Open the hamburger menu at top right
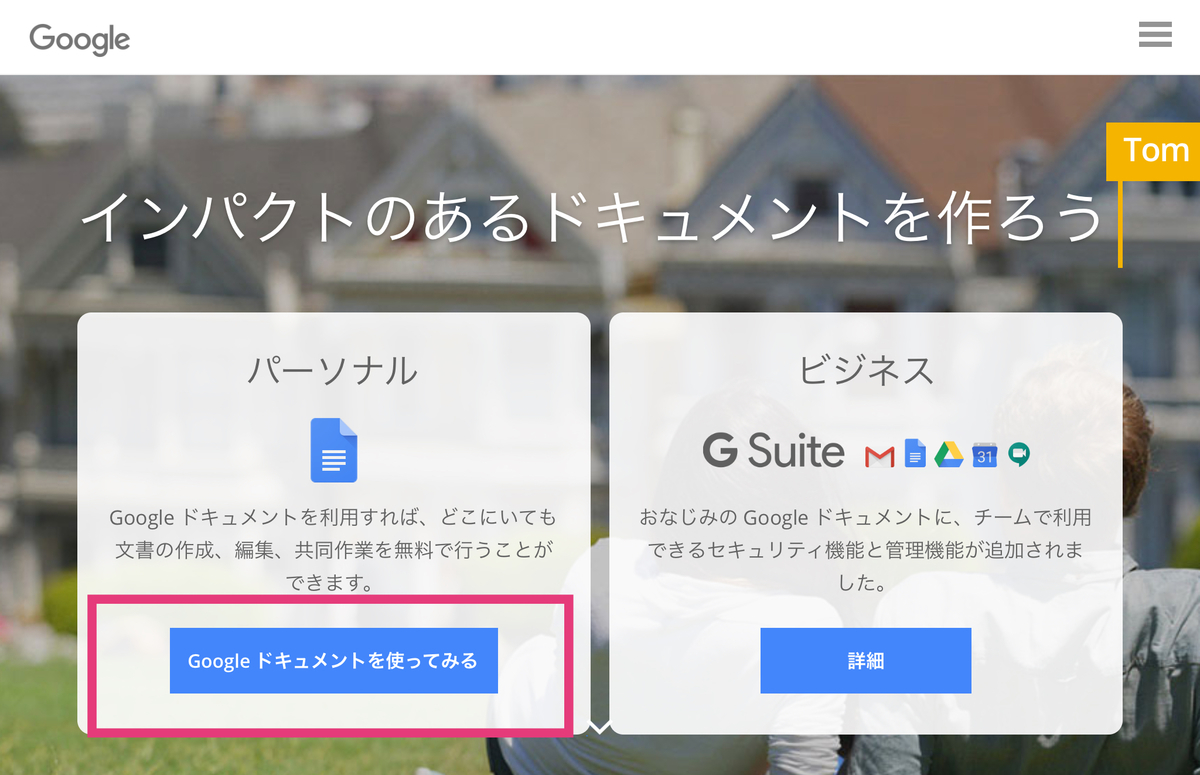 (1155, 35)
